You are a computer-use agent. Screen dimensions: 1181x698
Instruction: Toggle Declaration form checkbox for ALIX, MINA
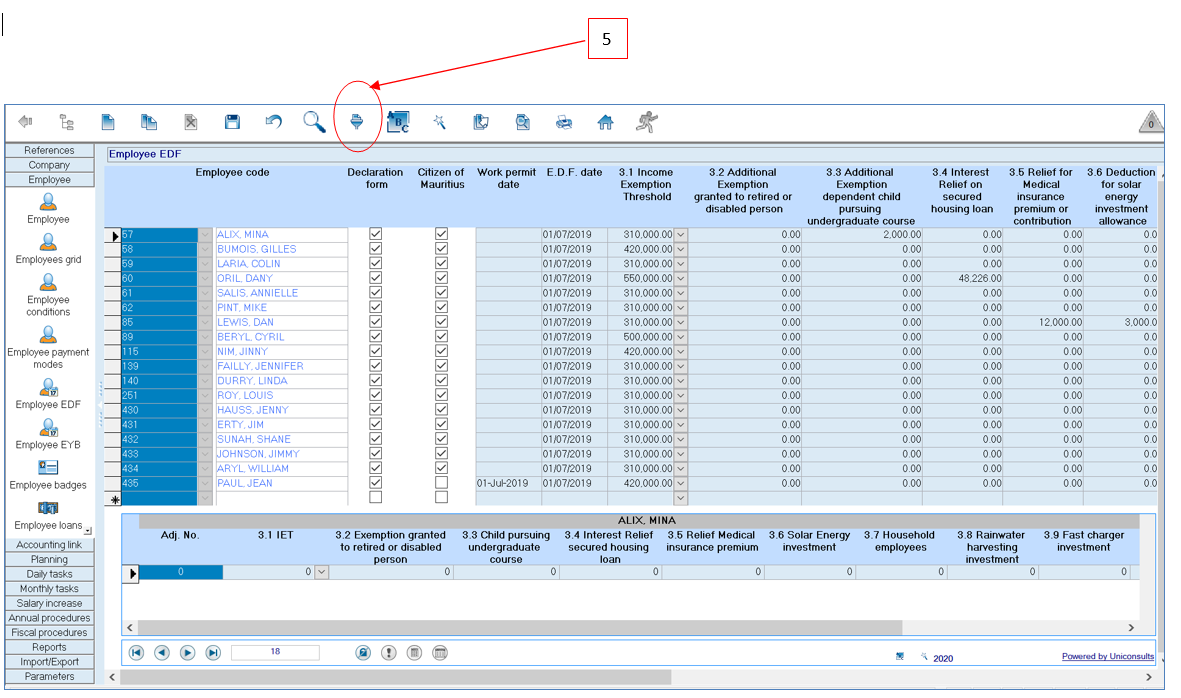(376, 234)
